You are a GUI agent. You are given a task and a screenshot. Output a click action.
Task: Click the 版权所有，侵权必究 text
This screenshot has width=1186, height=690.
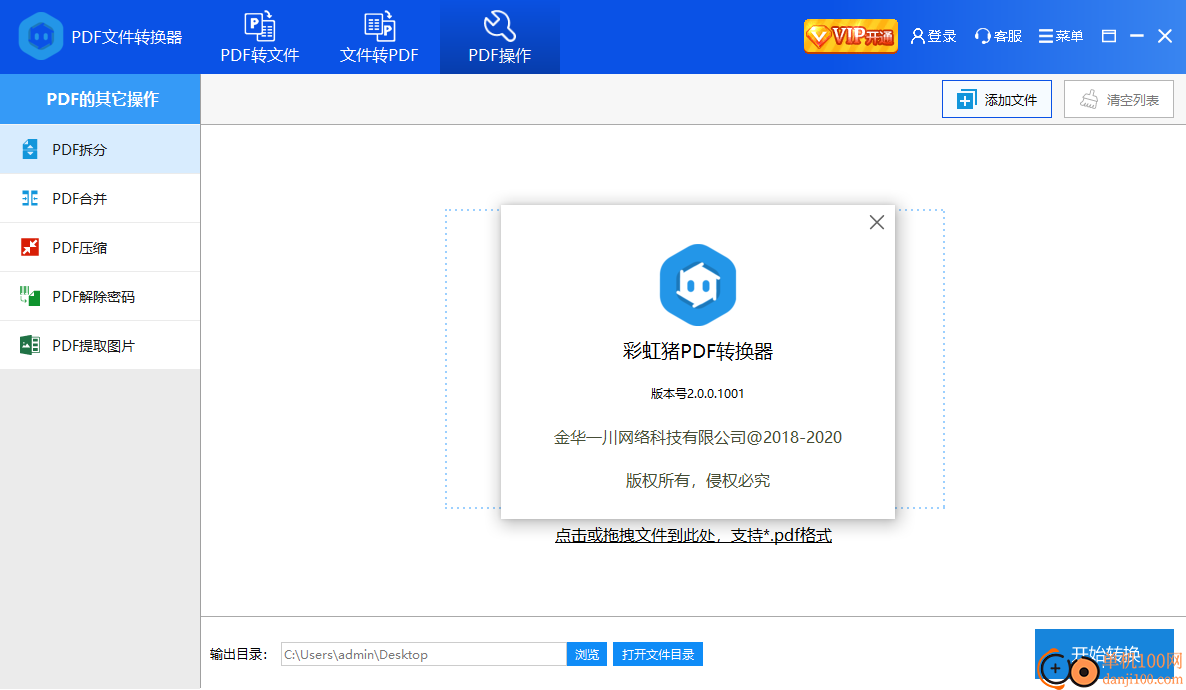697,480
